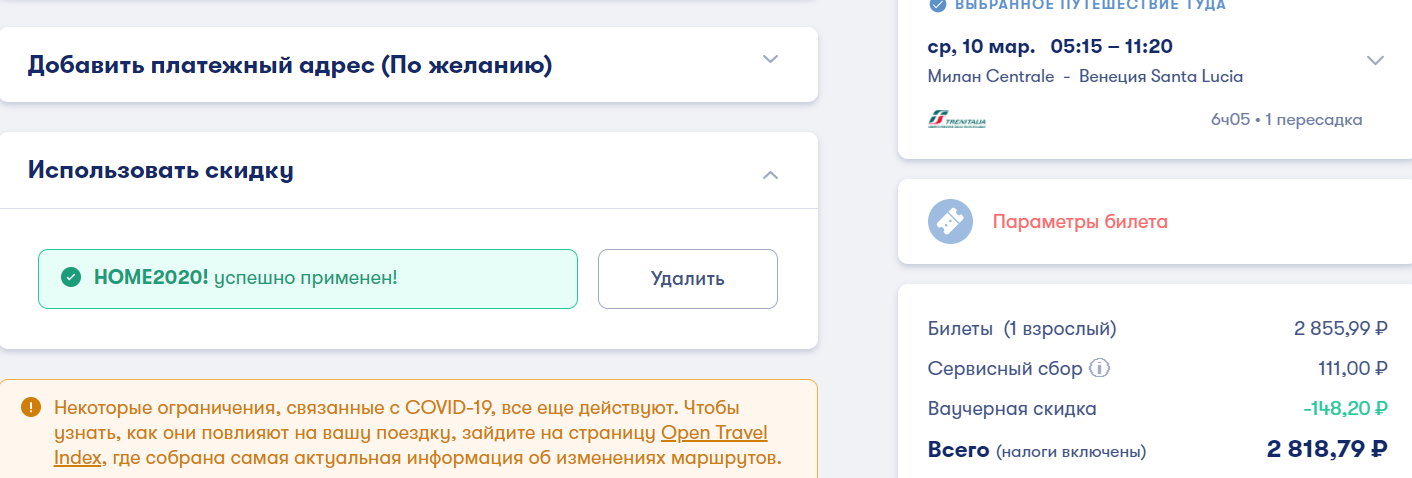Screen dimensions: 1412x478
Task: Remove voucher with the Удалить button
Action: [x=688, y=278]
